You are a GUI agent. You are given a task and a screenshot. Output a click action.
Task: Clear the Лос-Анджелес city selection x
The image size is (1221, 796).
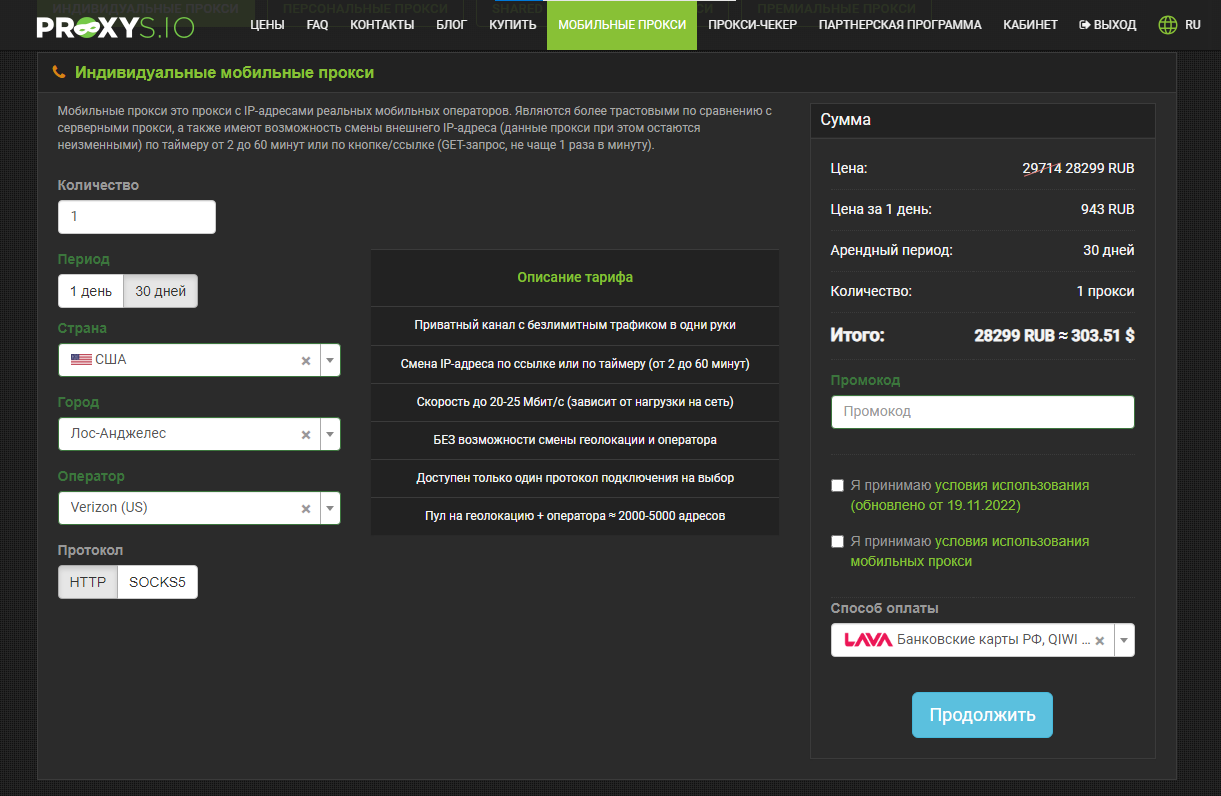[x=306, y=435]
